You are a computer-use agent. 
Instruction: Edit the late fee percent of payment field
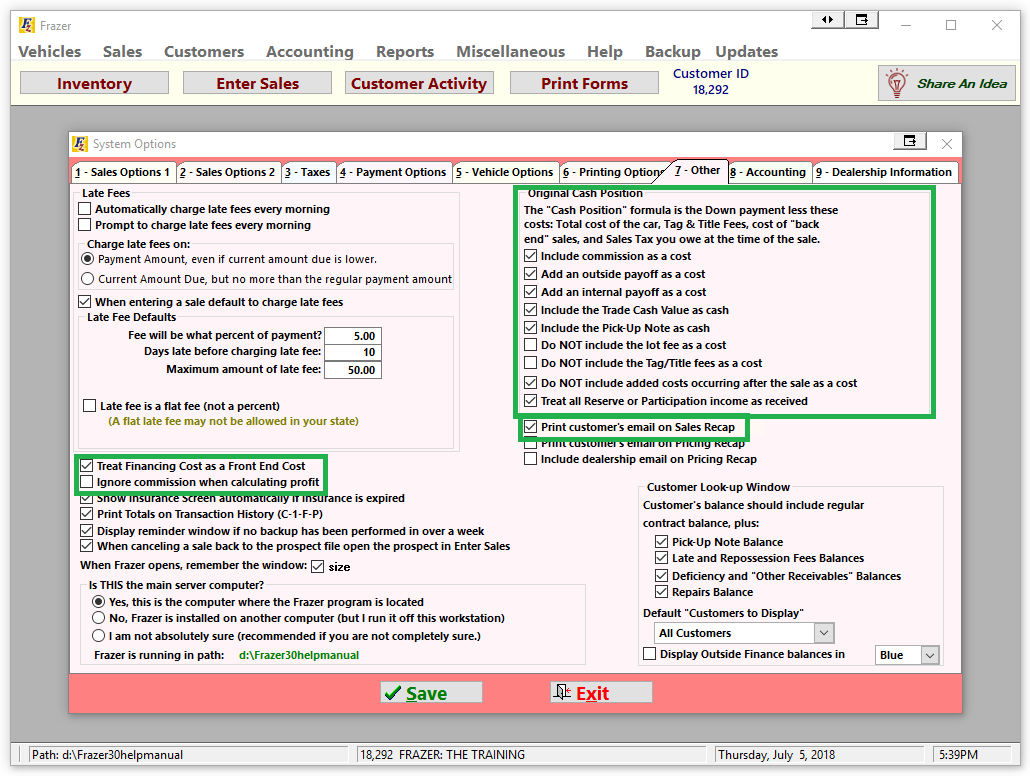353,336
